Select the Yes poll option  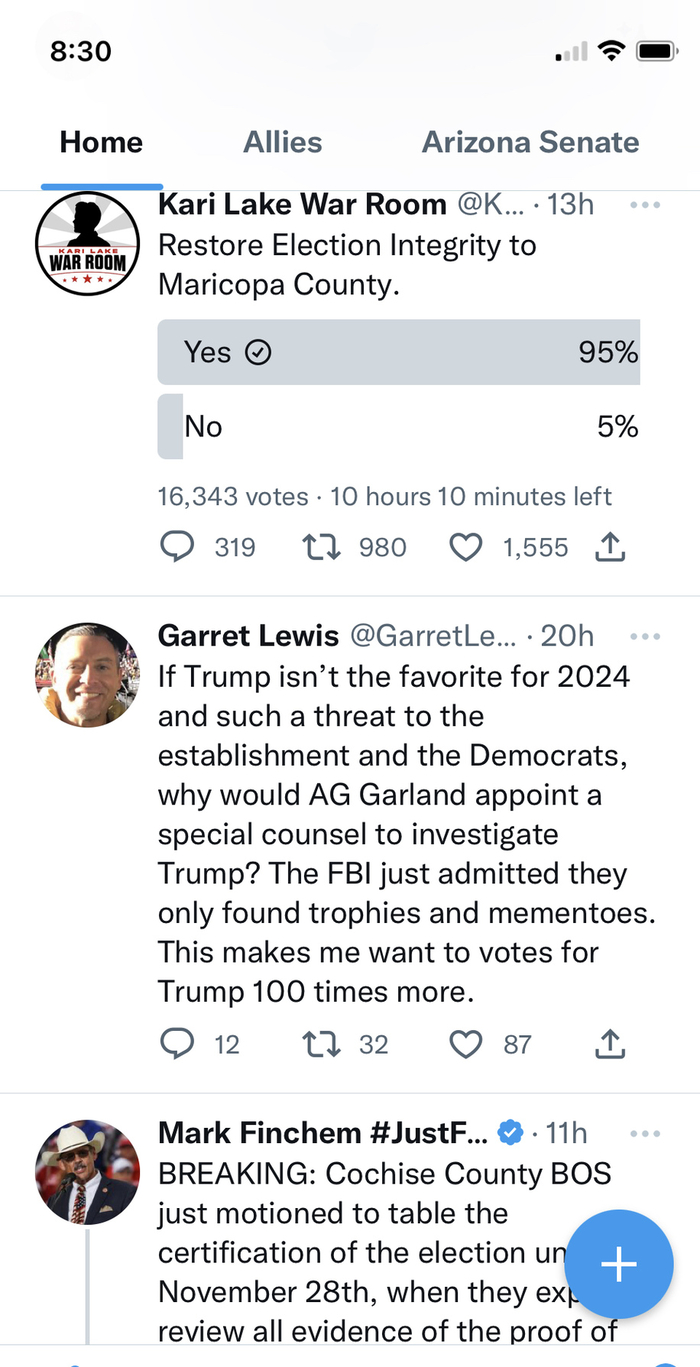tap(398, 352)
